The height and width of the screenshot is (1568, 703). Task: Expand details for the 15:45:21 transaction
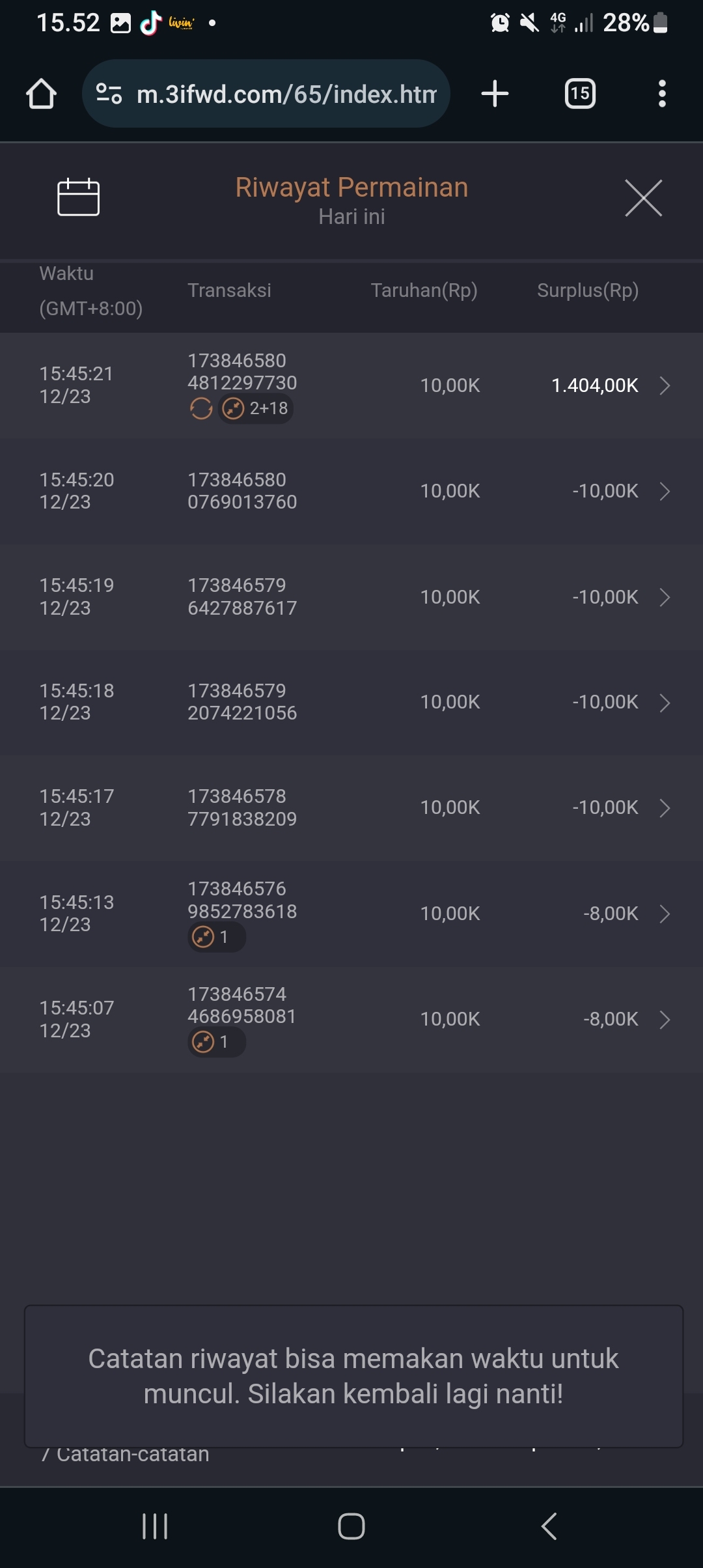click(x=665, y=385)
